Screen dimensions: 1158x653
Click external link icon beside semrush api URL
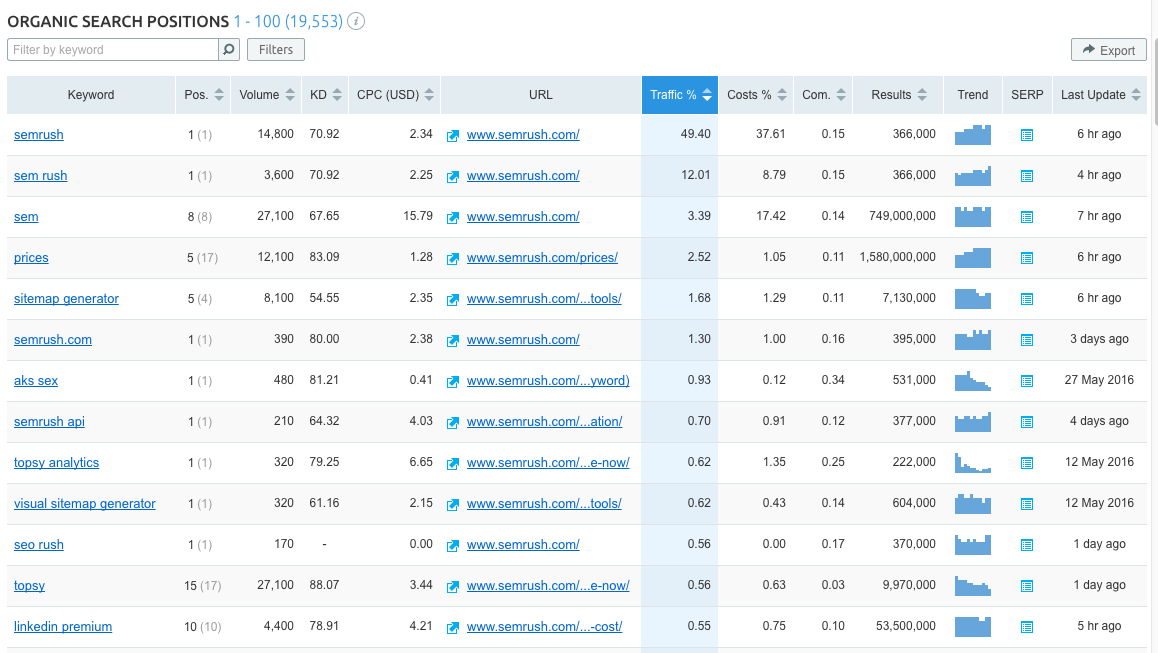[453, 422]
